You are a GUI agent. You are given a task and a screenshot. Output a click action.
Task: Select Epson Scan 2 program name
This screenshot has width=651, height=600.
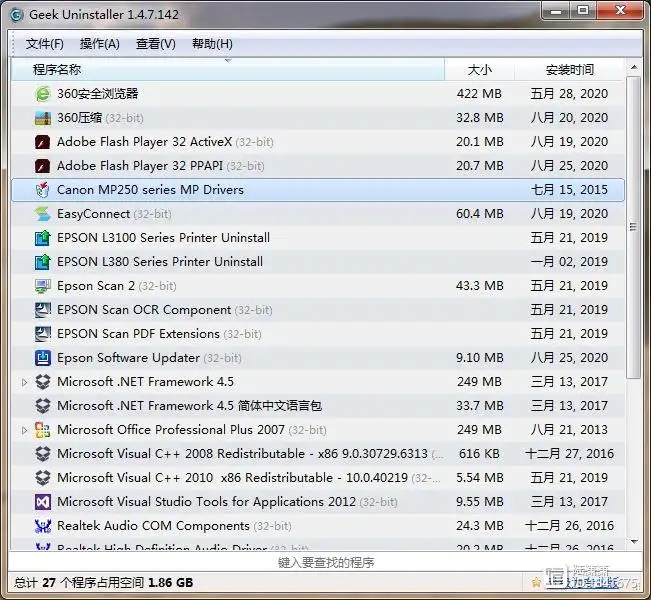tap(96, 286)
